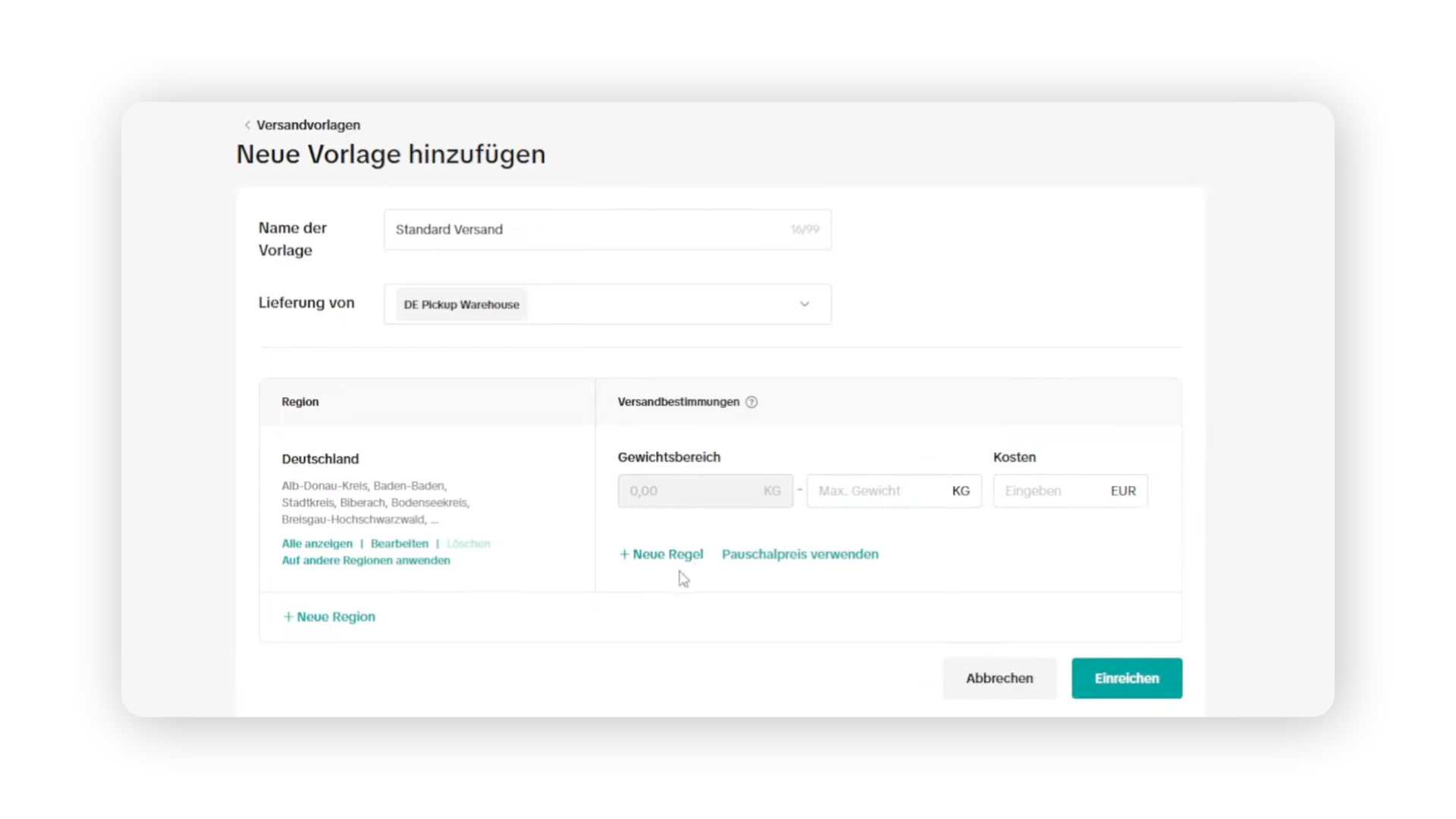Add a new region with Neue Region

pos(329,617)
